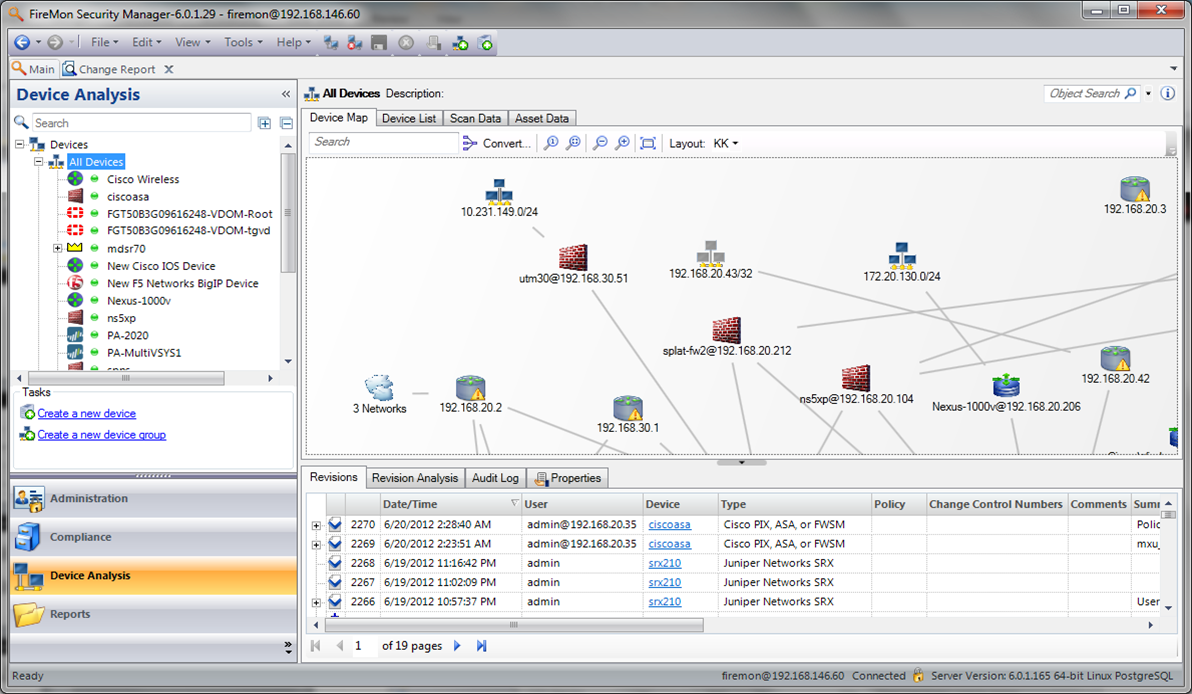Viewport: 1192px width, 694px height.
Task: Open the Audit Log tab
Action: click(x=495, y=478)
